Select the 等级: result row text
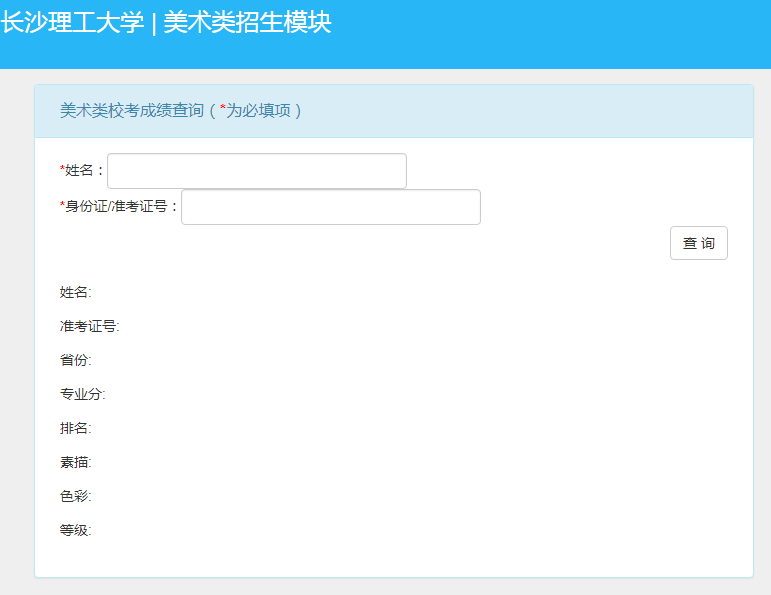 tap(76, 530)
